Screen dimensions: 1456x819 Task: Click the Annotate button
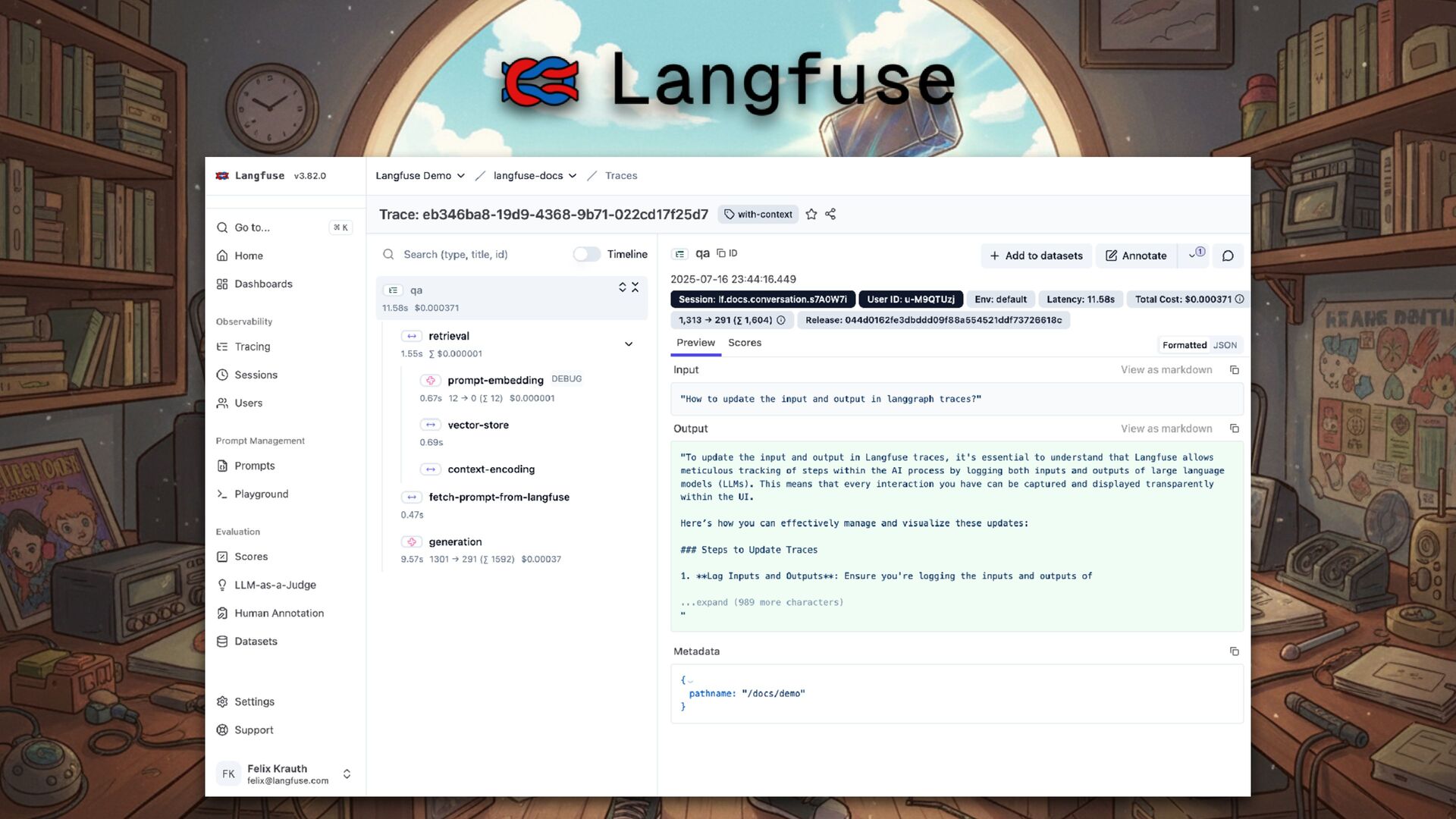click(x=1135, y=256)
